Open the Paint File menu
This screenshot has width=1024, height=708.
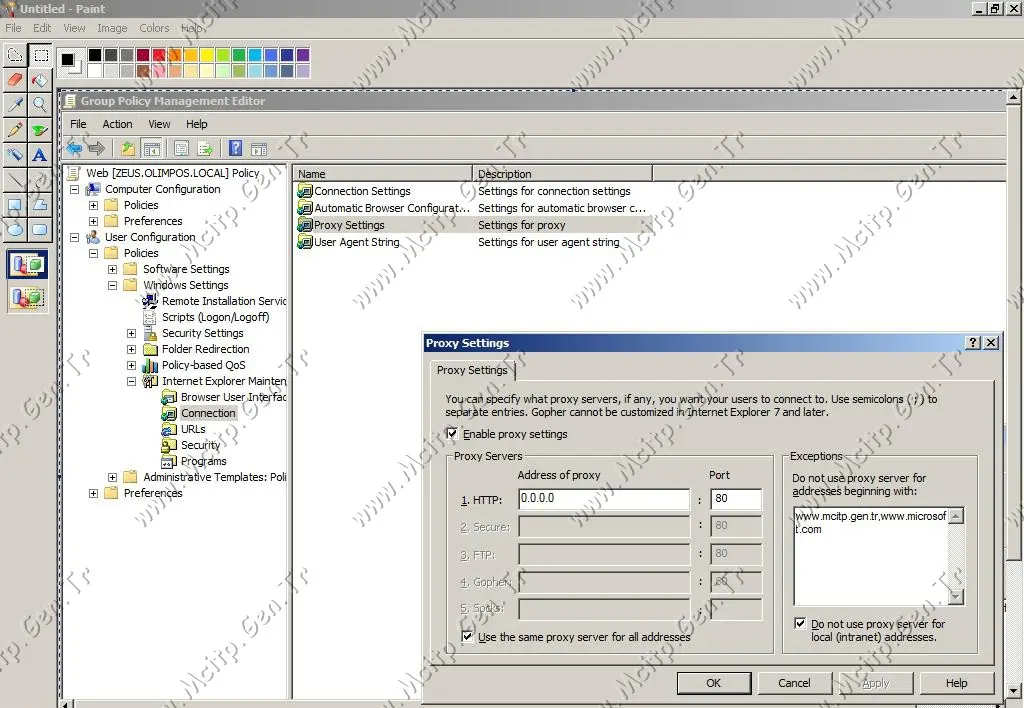click(x=13, y=28)
